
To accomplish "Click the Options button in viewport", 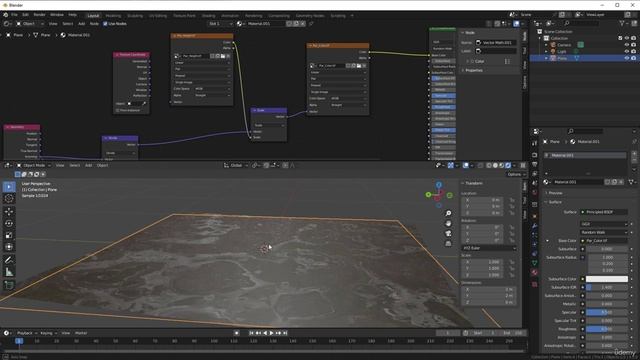I will tap(515, 174).
